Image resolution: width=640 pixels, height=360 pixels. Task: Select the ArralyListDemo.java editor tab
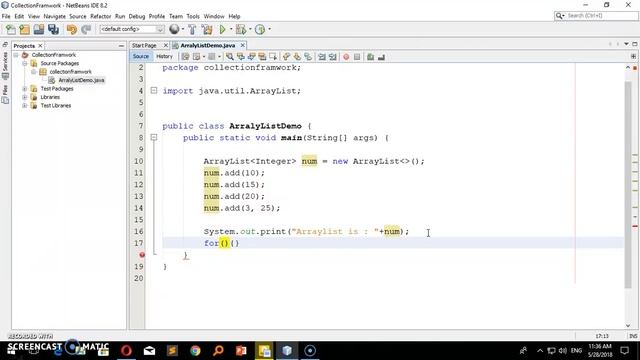pos(208,45)
